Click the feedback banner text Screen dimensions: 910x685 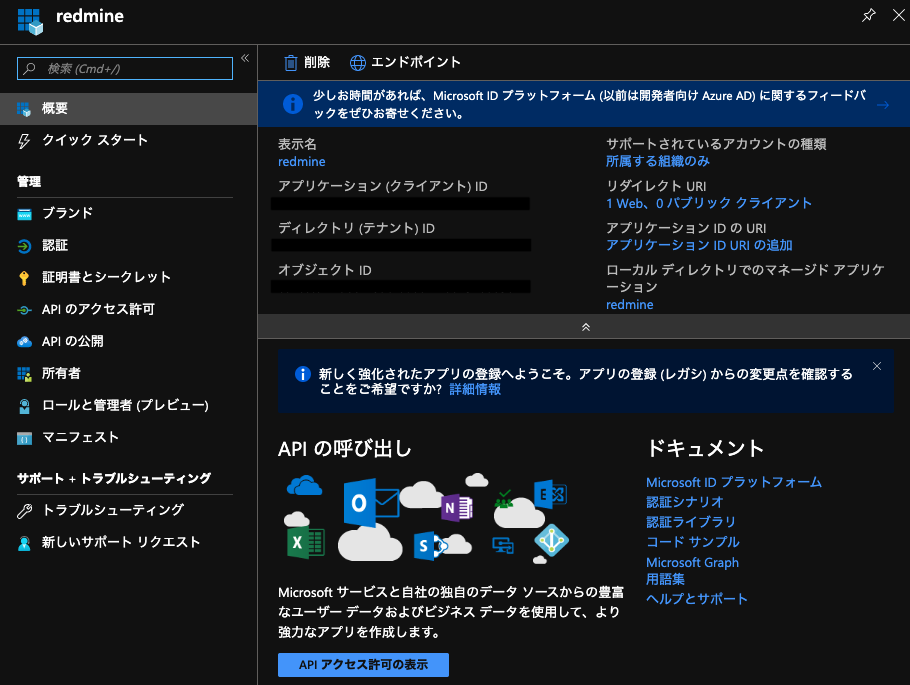[x=590, y=104]
